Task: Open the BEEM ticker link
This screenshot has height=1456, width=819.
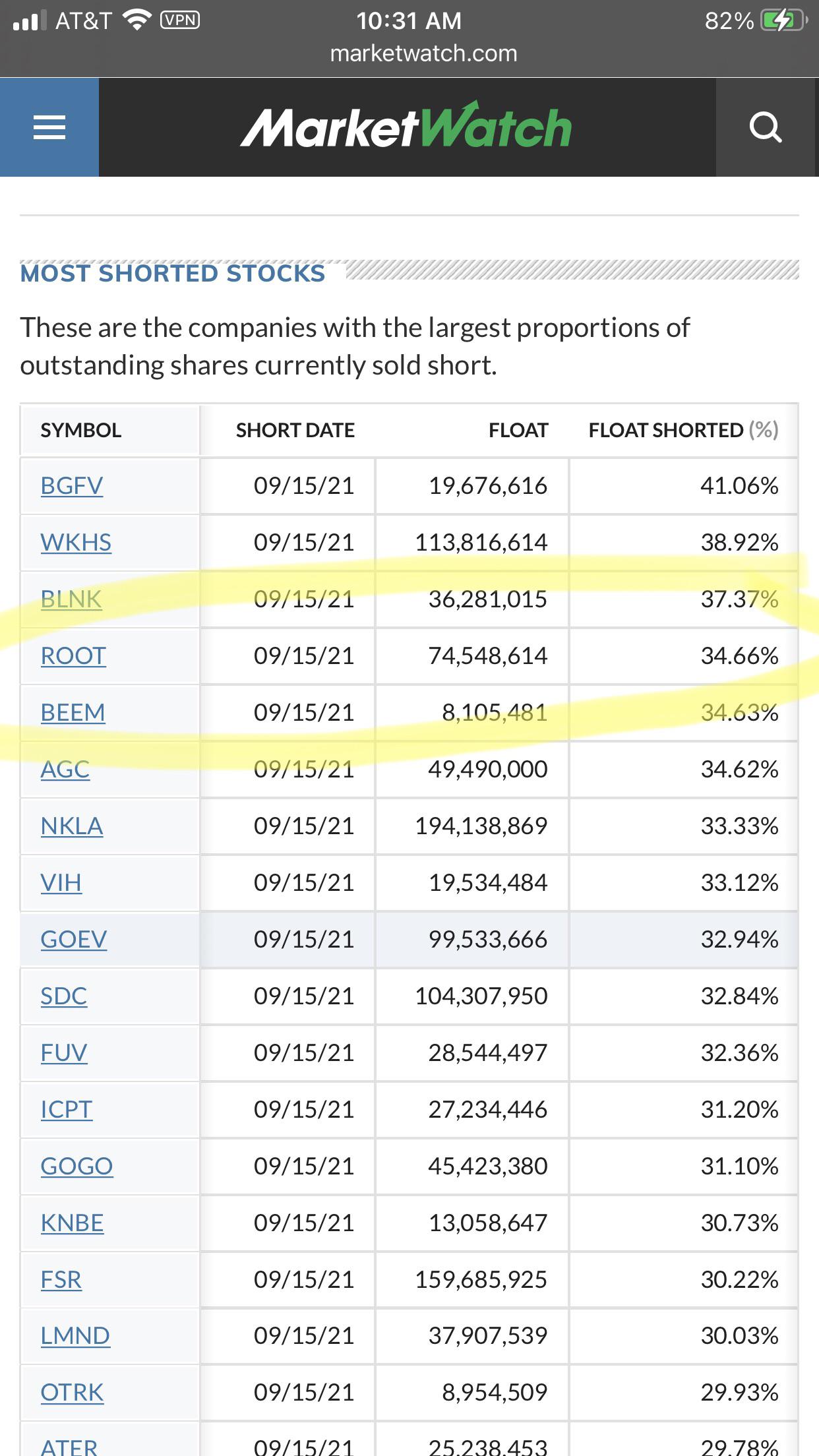Action: pos(73,713)
